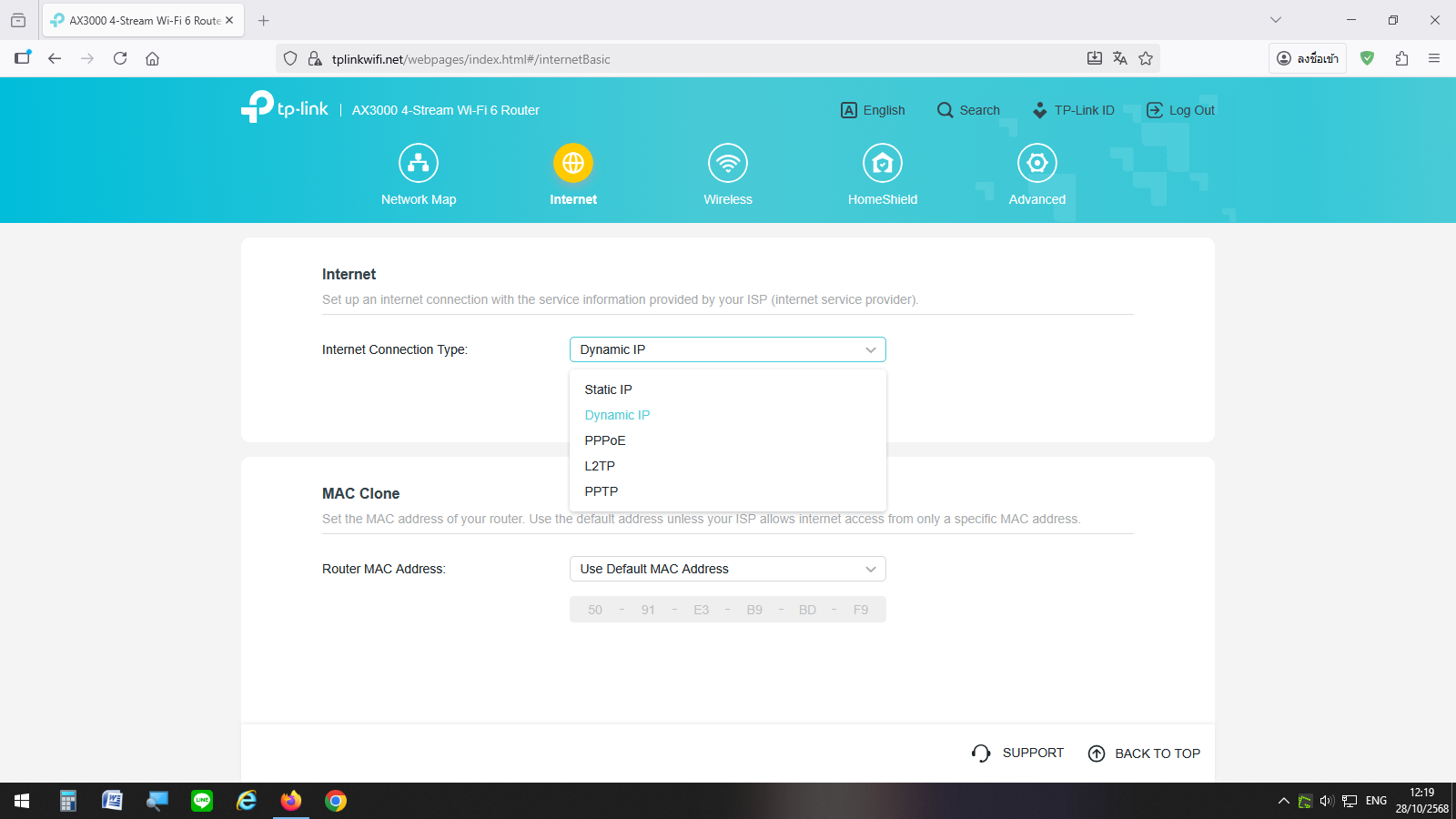Go to the Advanced settings icon
This screenshot has height=819, width=1456.
coord(1036,164)
